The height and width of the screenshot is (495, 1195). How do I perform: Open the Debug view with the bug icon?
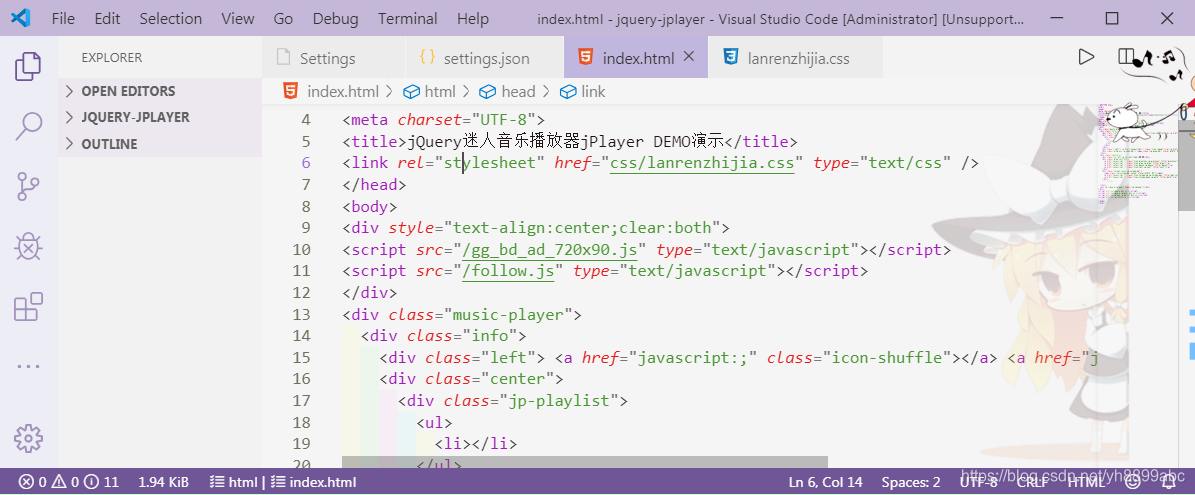28,247
